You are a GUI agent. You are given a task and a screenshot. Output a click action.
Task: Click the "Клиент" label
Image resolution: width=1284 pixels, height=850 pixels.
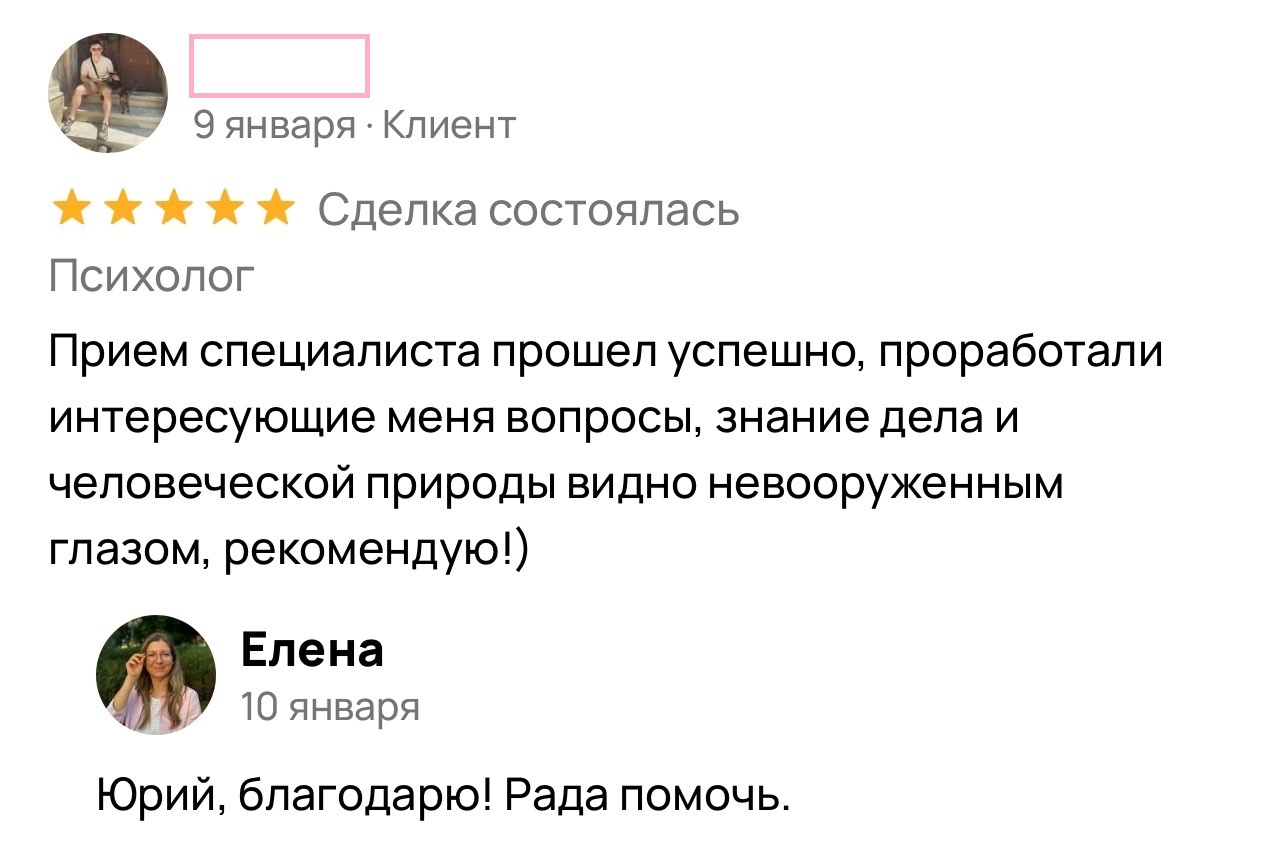click(x=449, y=126)
